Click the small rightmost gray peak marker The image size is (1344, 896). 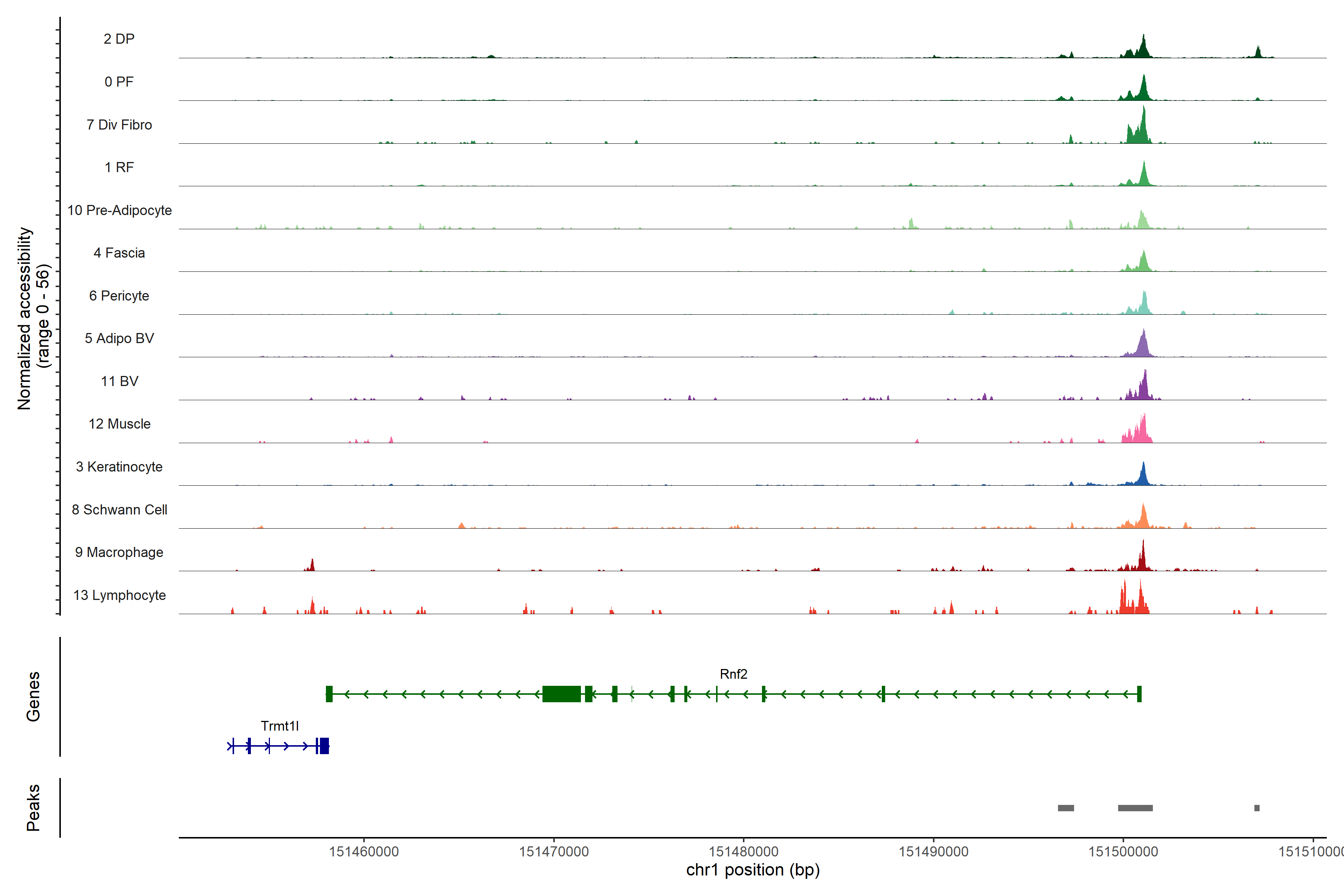1257,808
